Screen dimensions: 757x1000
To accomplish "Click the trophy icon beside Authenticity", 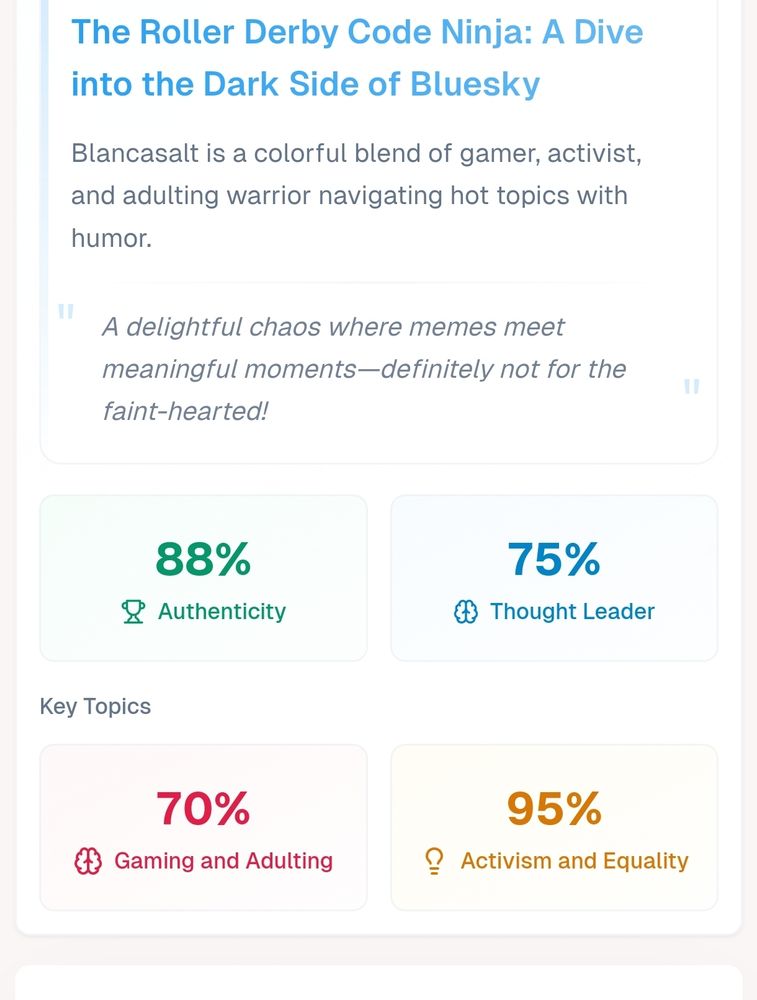I will [x=133, y=612].
